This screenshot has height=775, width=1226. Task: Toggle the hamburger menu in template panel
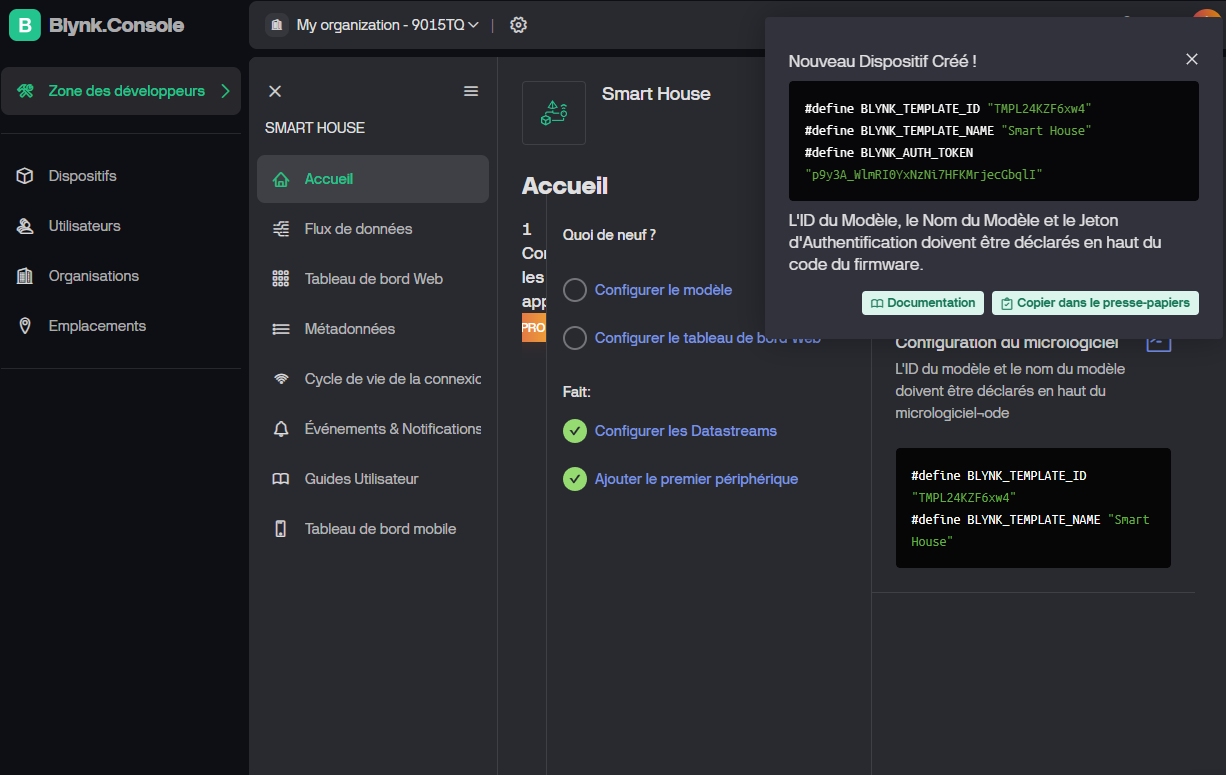click(471, 91)
